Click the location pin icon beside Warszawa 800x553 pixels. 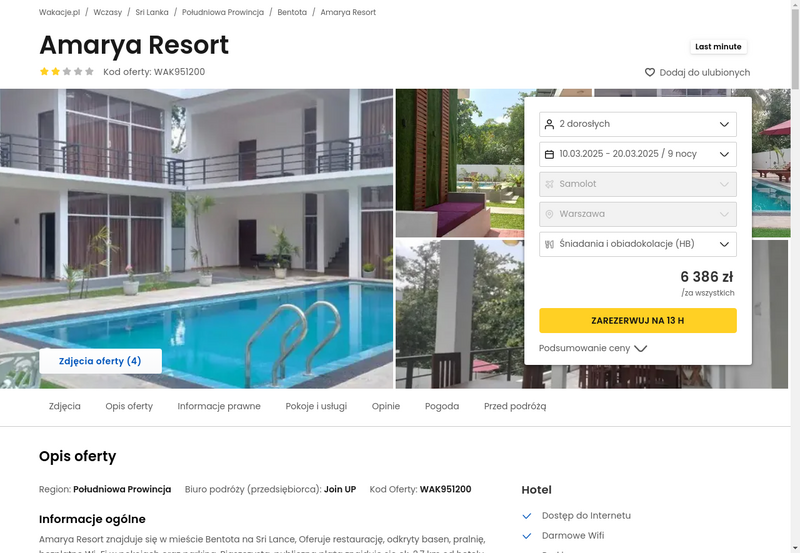click(x=549, y=214)
